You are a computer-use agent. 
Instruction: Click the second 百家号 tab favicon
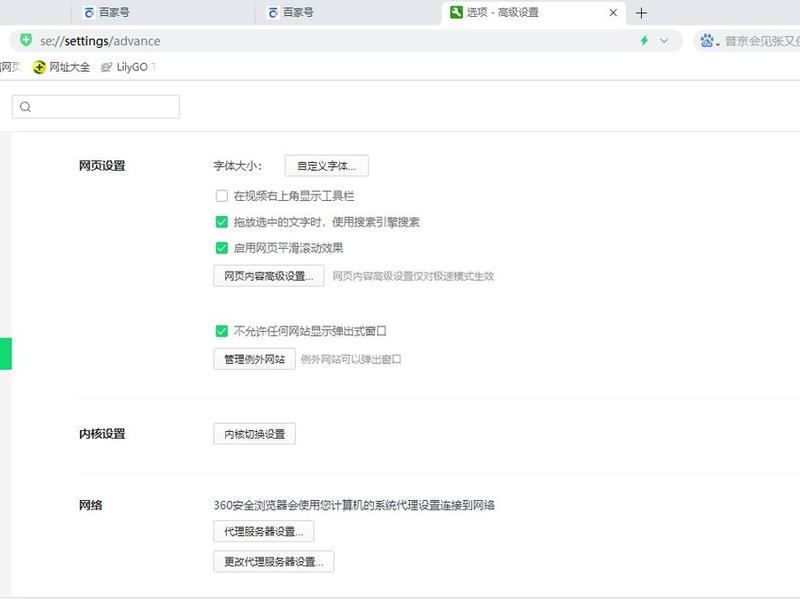(x=273, y=13)
